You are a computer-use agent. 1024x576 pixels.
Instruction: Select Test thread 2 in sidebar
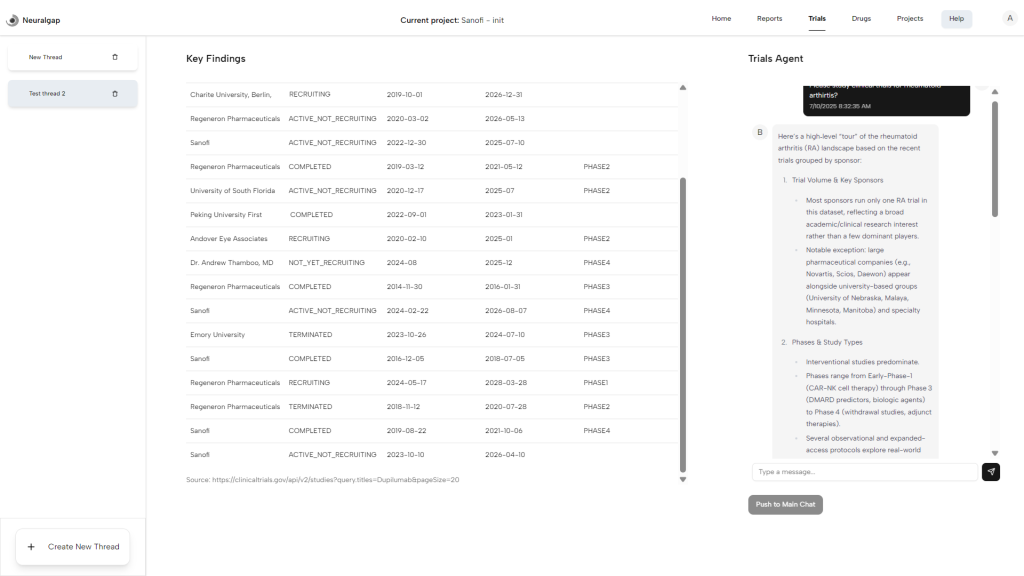[x=72, y=93]
